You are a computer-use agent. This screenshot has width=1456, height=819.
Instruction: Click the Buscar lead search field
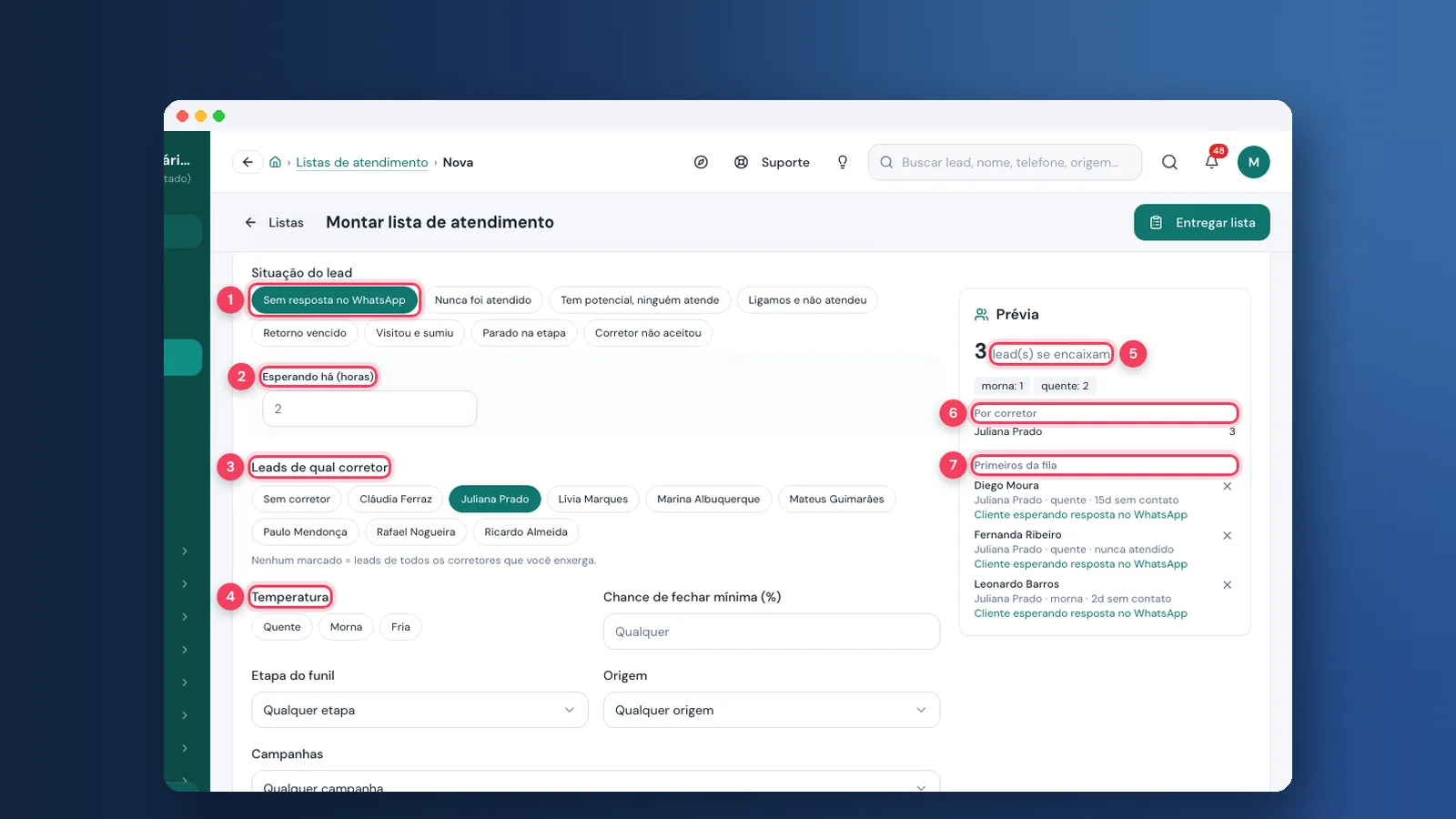(1006, 162)
